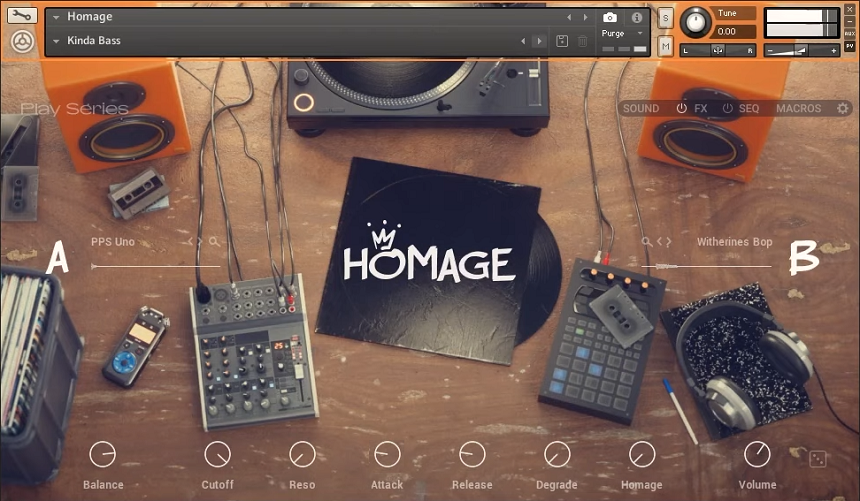This screenshot has width=860, height=501.
Task: Load previous snapshot before Kinda Bass
Action: (523, 41)
